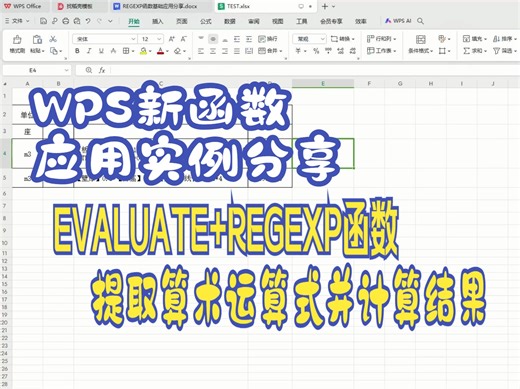Click decrease decimal places icon
Image resolution: width=520 pixels, height=389 pixels.
pos(352,51)
